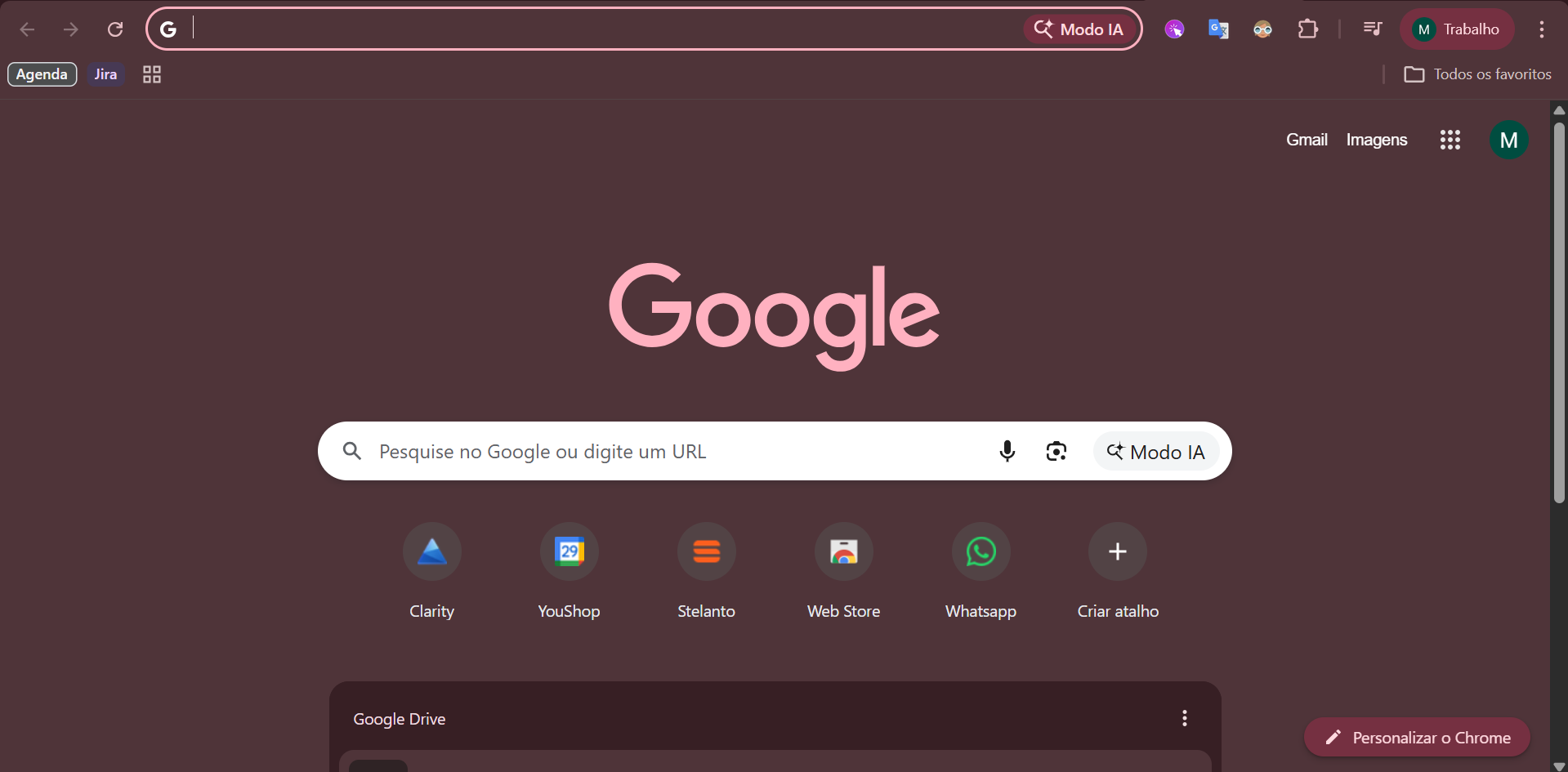Image resolution: width=1568 pixels, height=772 pixels.
Task: Open Imagens link
Action: point(1377,140)
